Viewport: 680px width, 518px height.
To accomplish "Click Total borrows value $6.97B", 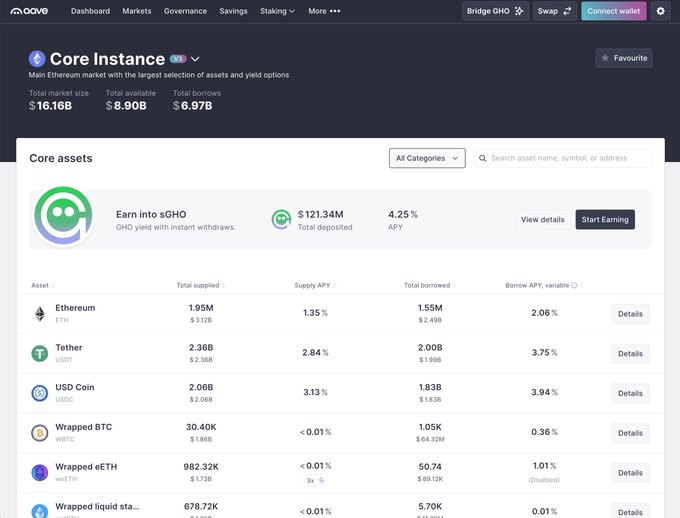I will coord(193,105).
